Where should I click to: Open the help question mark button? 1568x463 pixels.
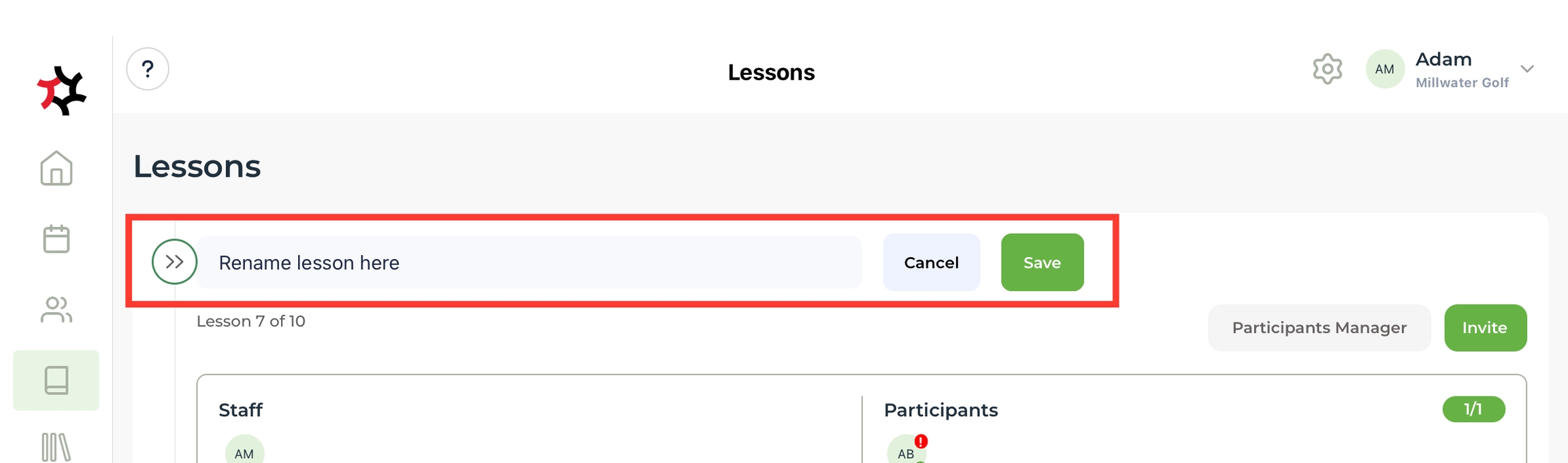pyautogui.click(x=148, y=69)
